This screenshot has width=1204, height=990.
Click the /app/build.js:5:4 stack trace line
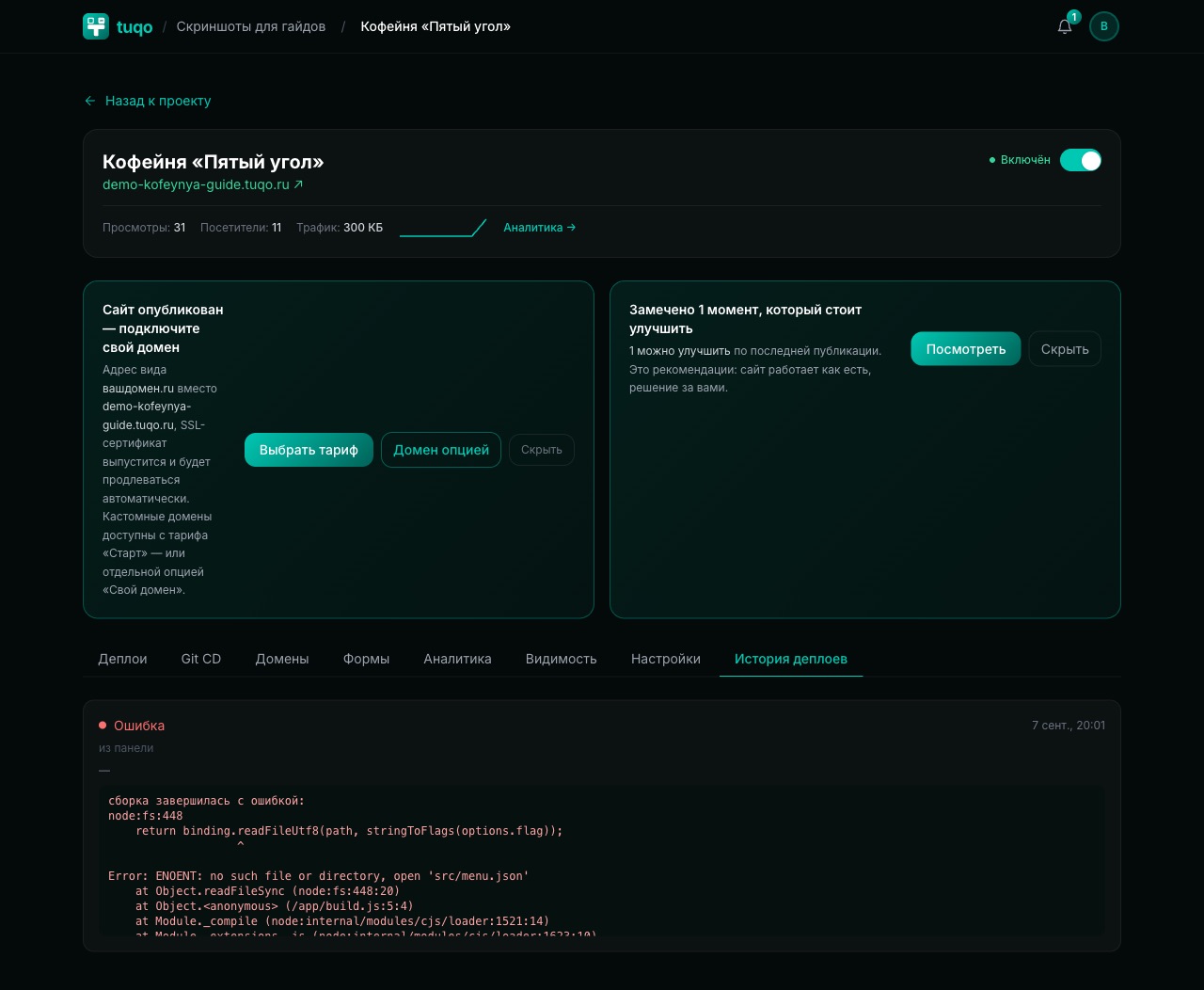click(x=275, y=906)
